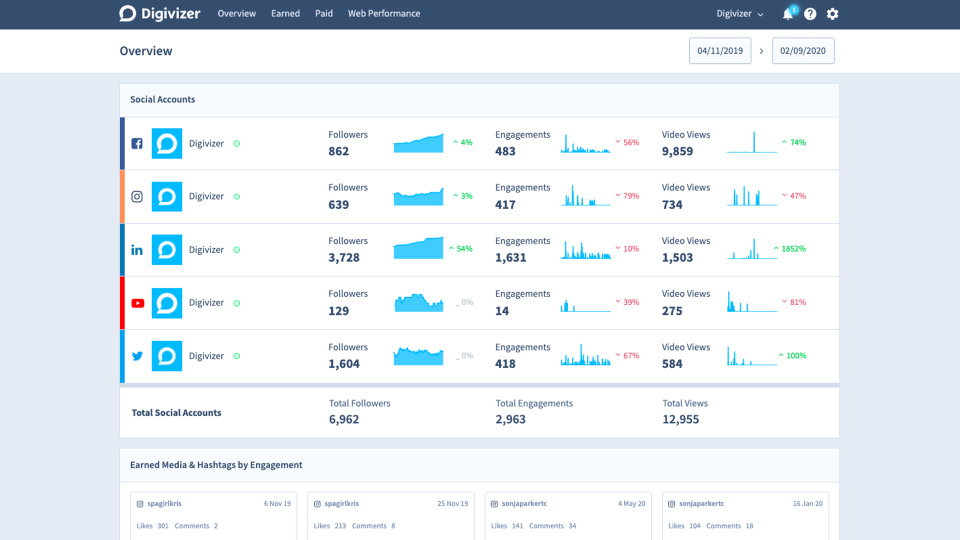Click green status dot in Twitter row

(237, 356)
